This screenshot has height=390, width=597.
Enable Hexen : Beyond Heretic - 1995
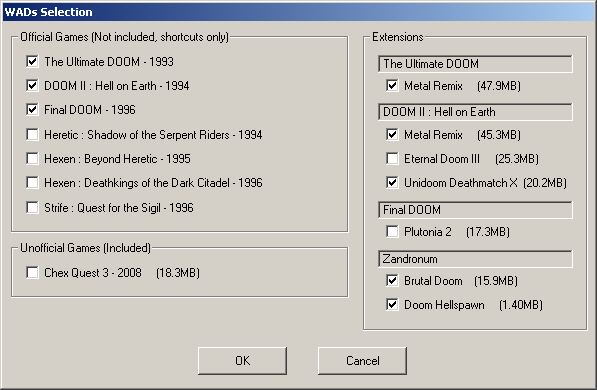[32, 158]
